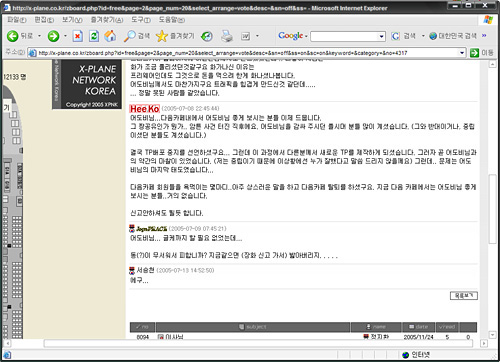Open the View menu

(72, 20)
